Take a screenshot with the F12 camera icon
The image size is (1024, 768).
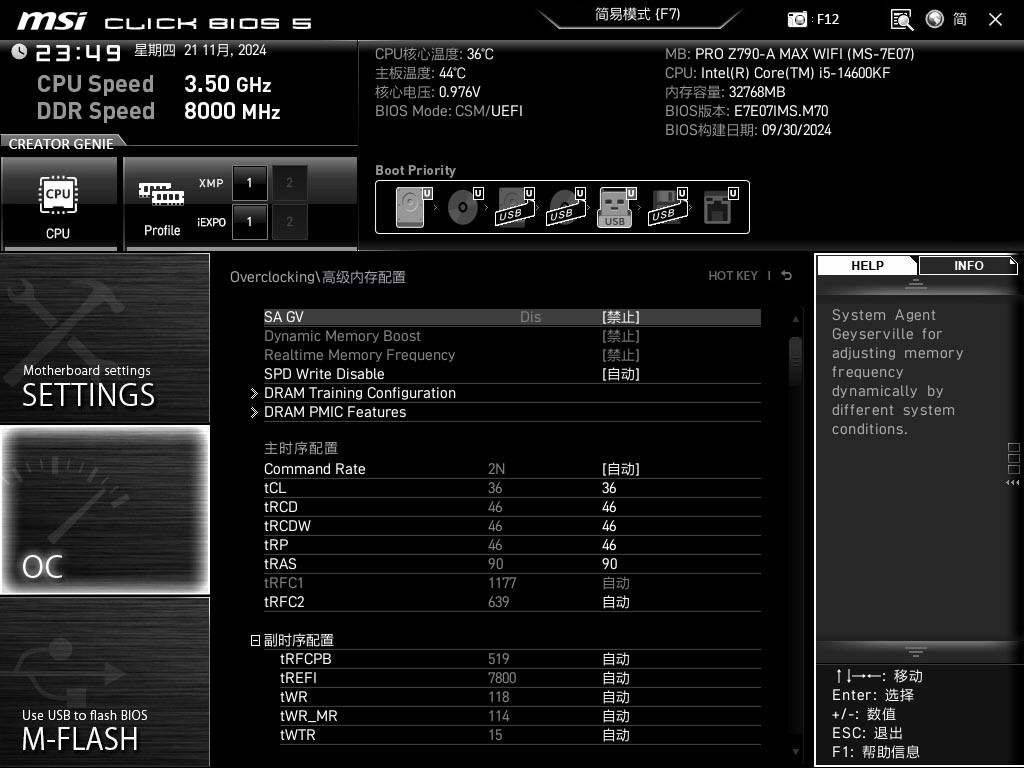pyautogui.click(x=797, y=20)
